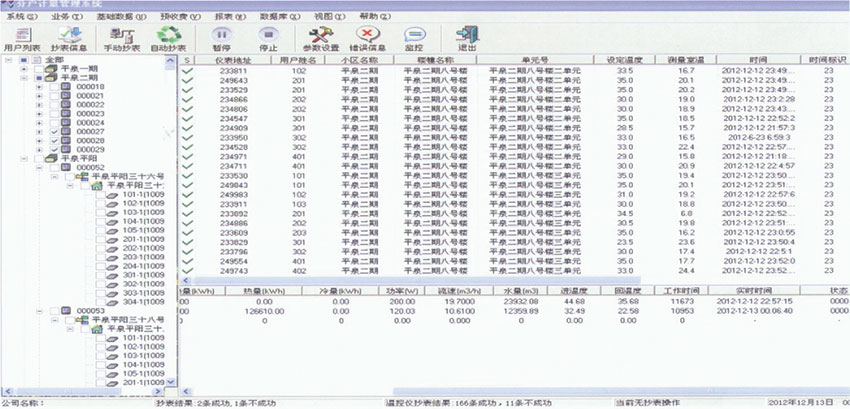Uncheck the 000027 tree checkbox
Screen dimensions: 850x409
pyautogui.click(x=52, y=132)
